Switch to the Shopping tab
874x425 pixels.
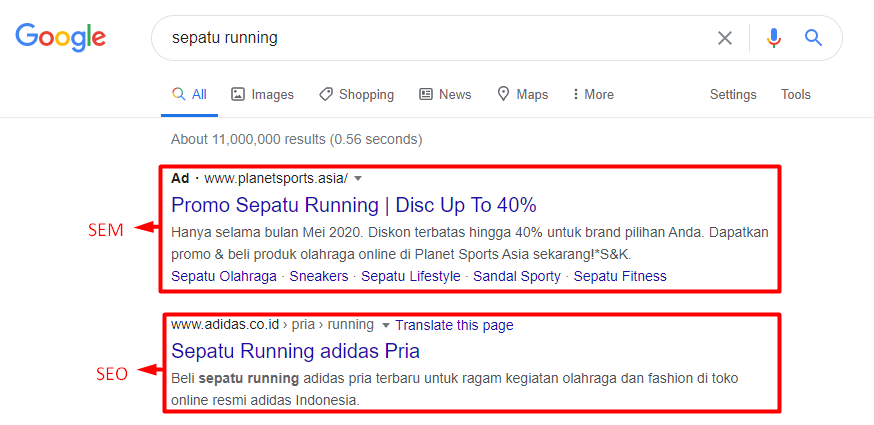356,95
